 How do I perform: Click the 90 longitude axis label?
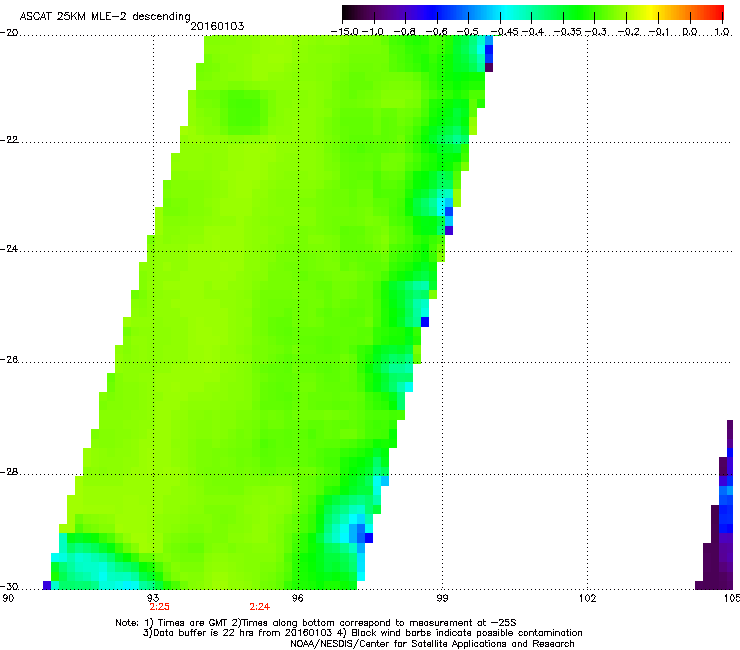pos(8,598)
